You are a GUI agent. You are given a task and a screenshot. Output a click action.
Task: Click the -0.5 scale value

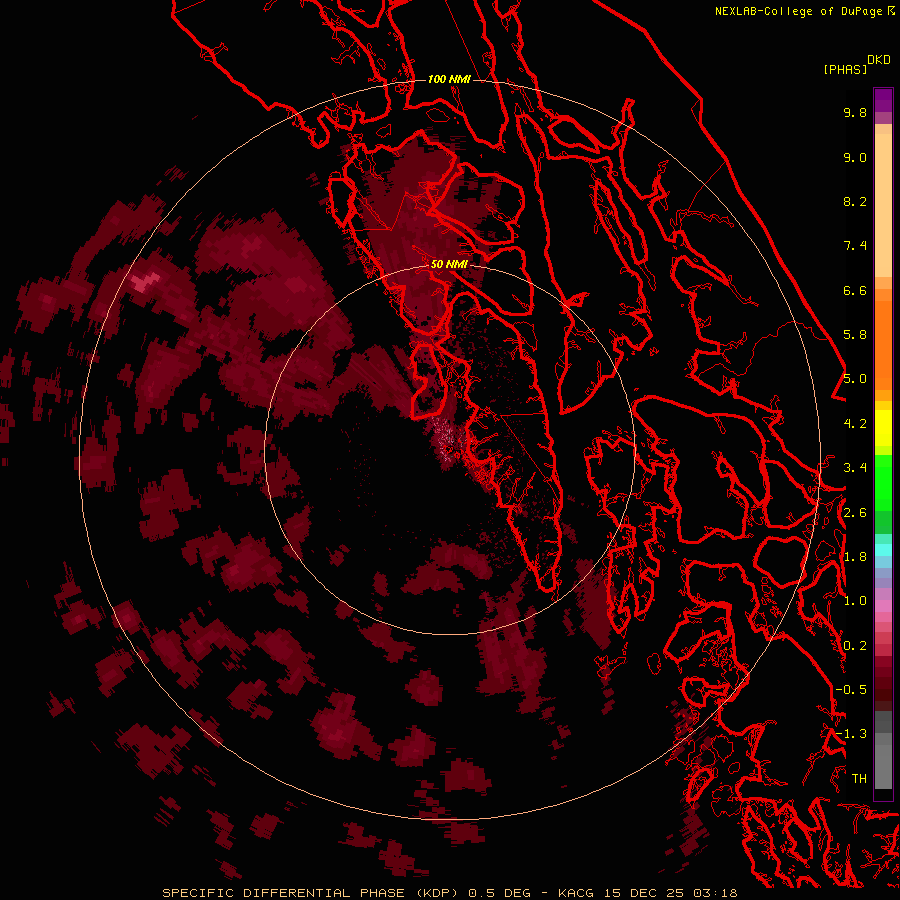click(x=851, y=690)
